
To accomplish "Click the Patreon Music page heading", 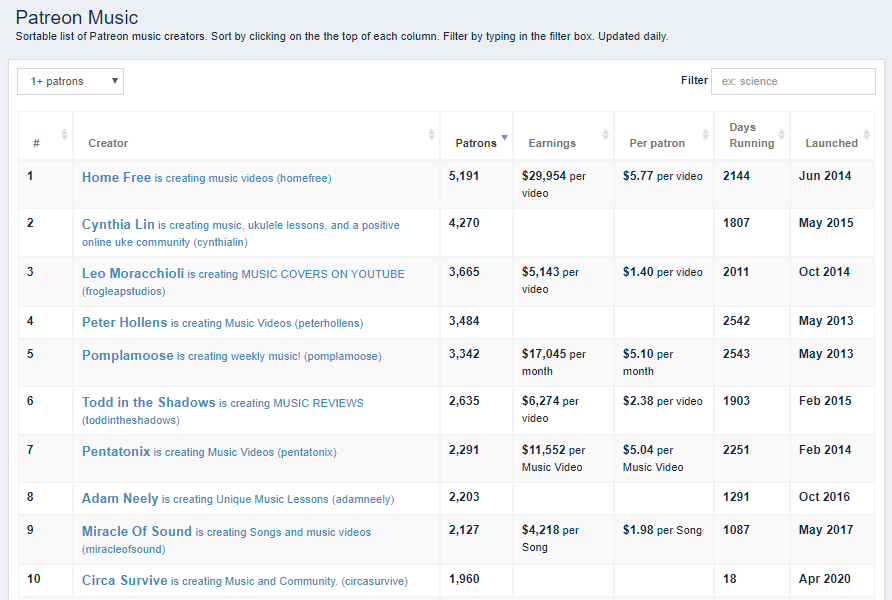I will (x=77, y=17).
